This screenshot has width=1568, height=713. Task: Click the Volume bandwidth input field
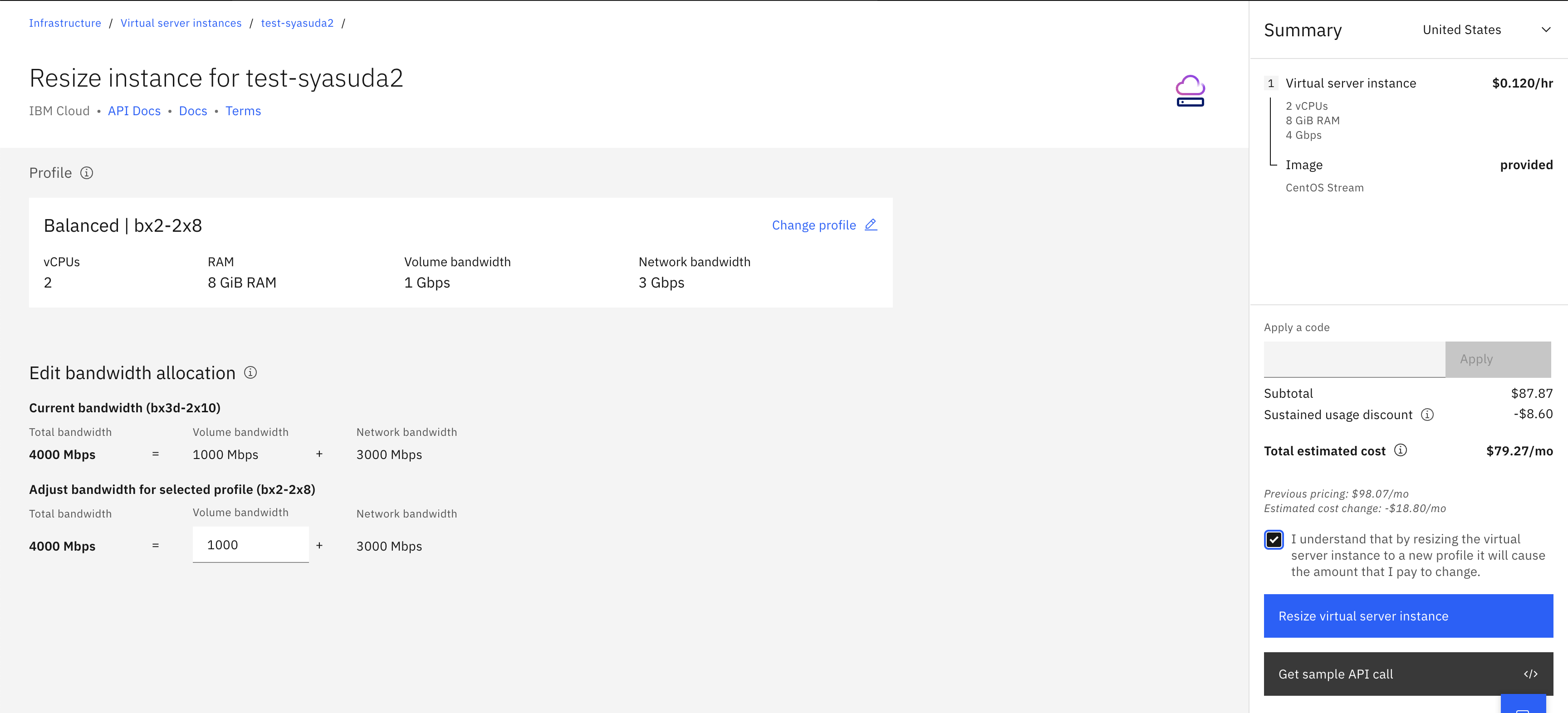250,544
